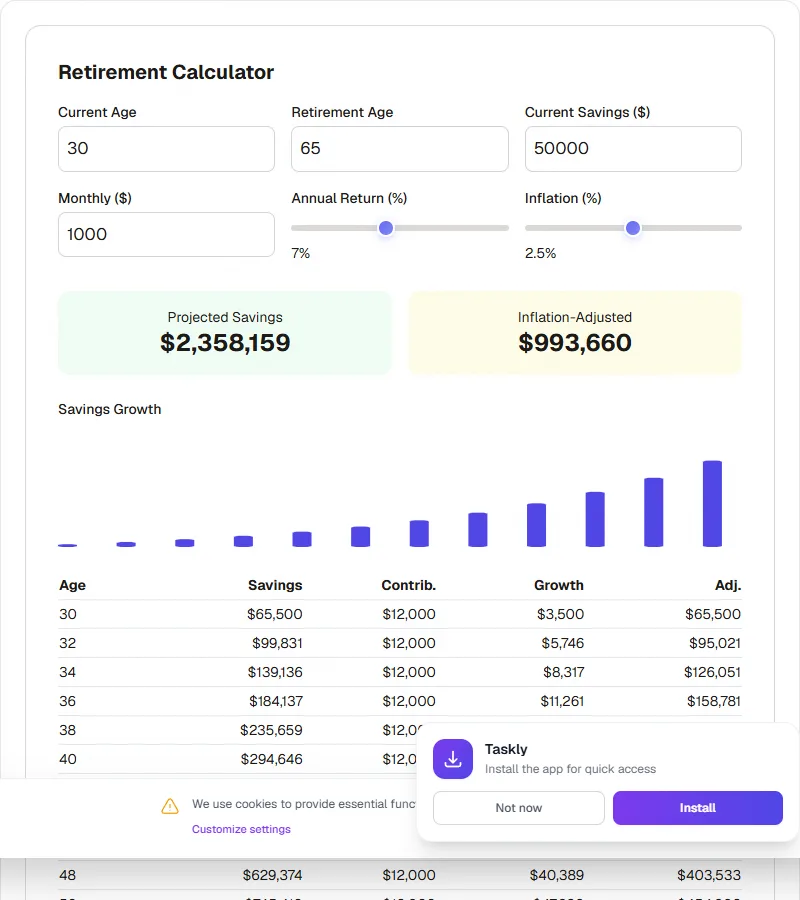Click the Install button
800x900 pixels.
[x=697, y=808]
